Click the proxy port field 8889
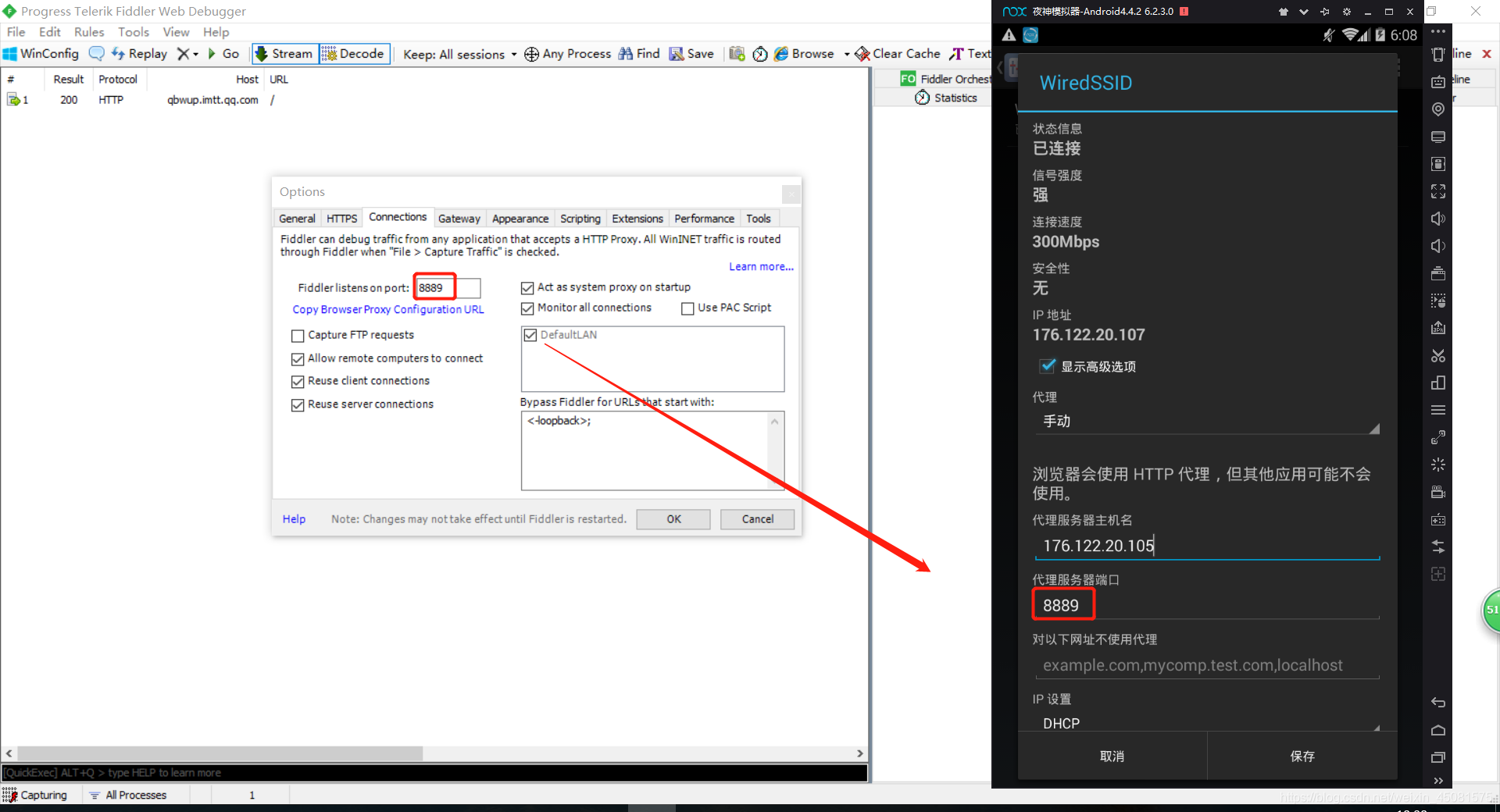Screen dimensions: 1500x812 point(1207,606)
